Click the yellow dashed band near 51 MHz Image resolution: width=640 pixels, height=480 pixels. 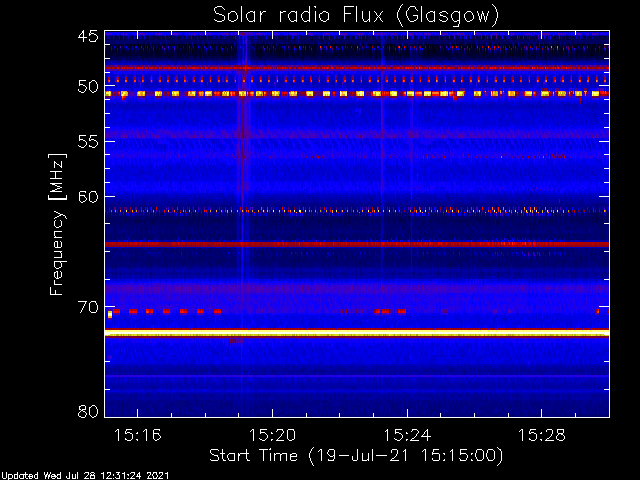click(x=357, y=94)
